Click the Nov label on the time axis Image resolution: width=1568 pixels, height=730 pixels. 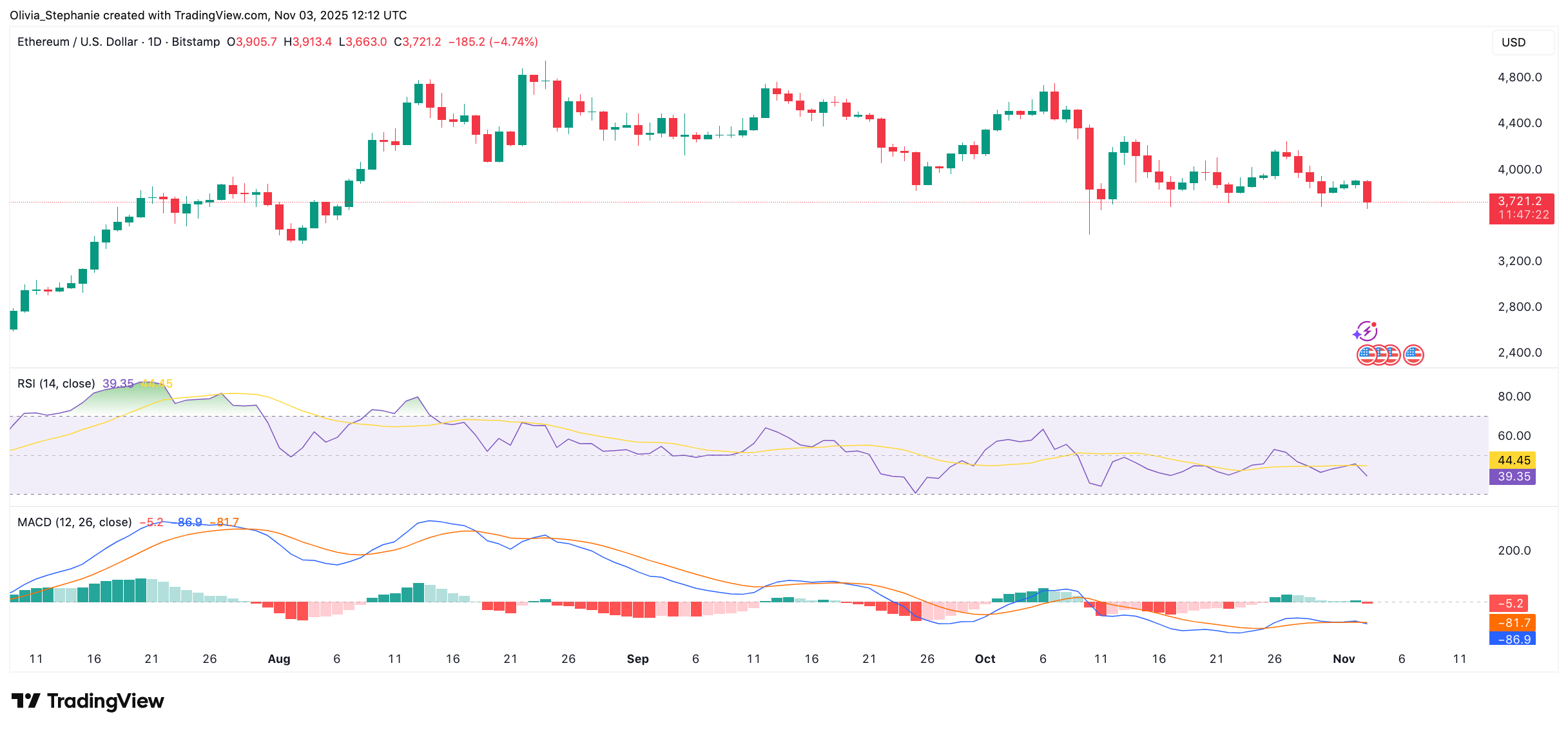1344,659
